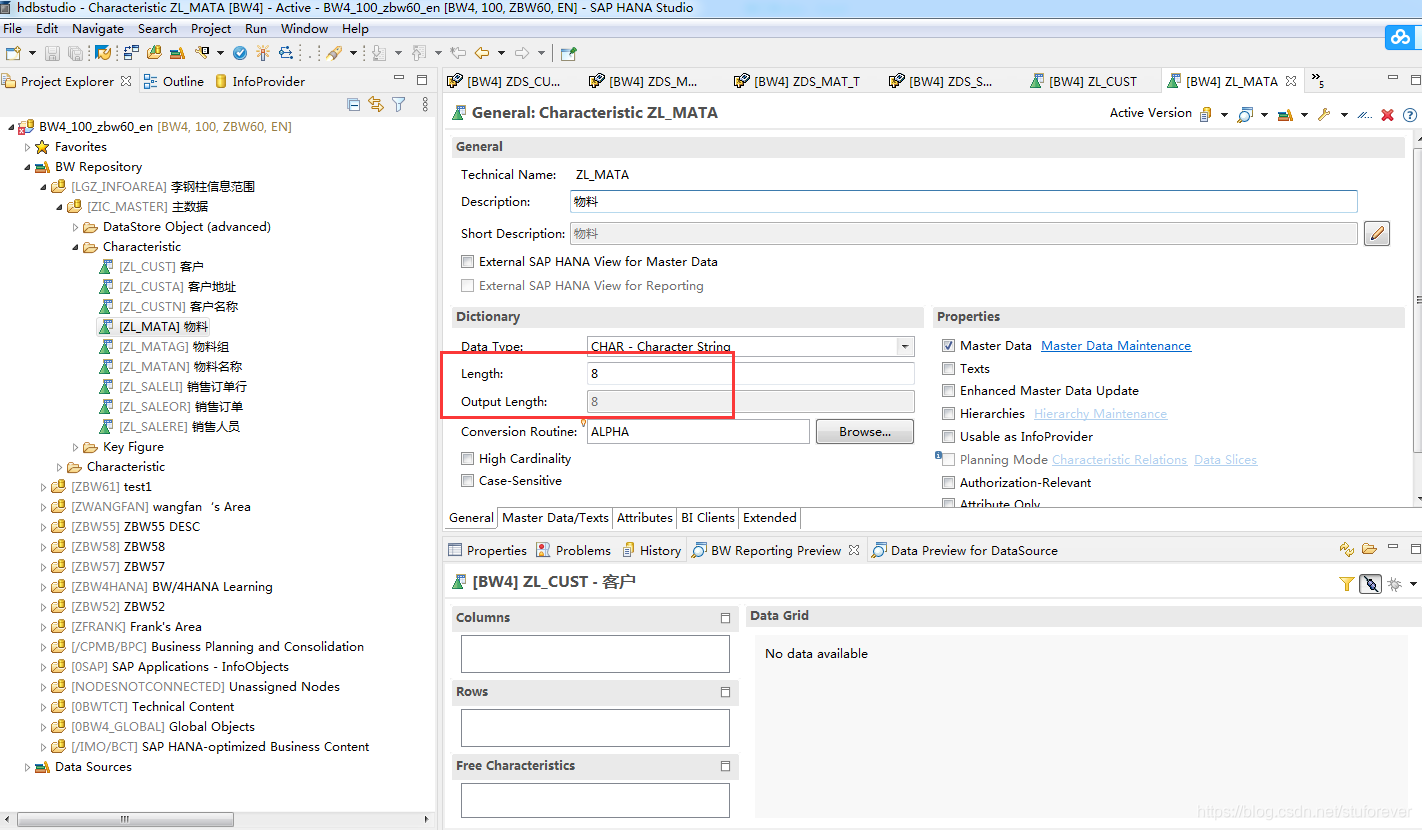
Task: Click the Save All icon in the main toolbar
Action: click(75, 53)
